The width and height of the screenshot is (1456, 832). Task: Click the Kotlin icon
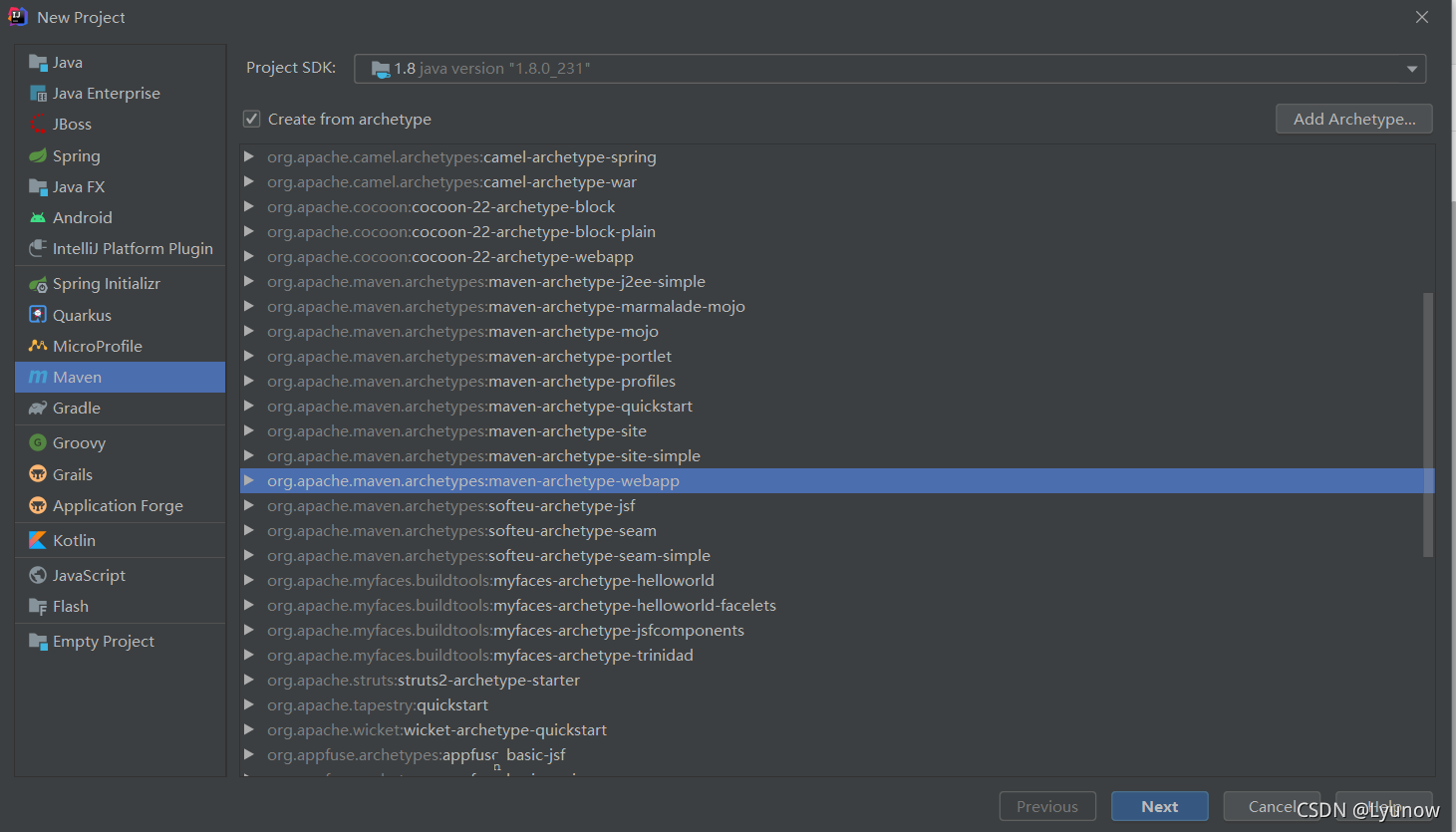pyautogui.click(x=38, y=540)
